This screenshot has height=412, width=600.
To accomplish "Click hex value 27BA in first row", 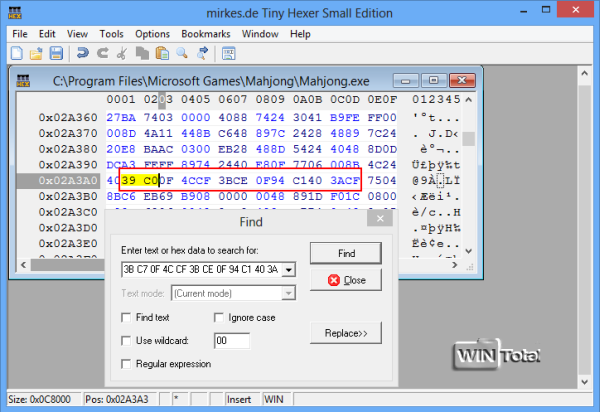I will point(121,117).
